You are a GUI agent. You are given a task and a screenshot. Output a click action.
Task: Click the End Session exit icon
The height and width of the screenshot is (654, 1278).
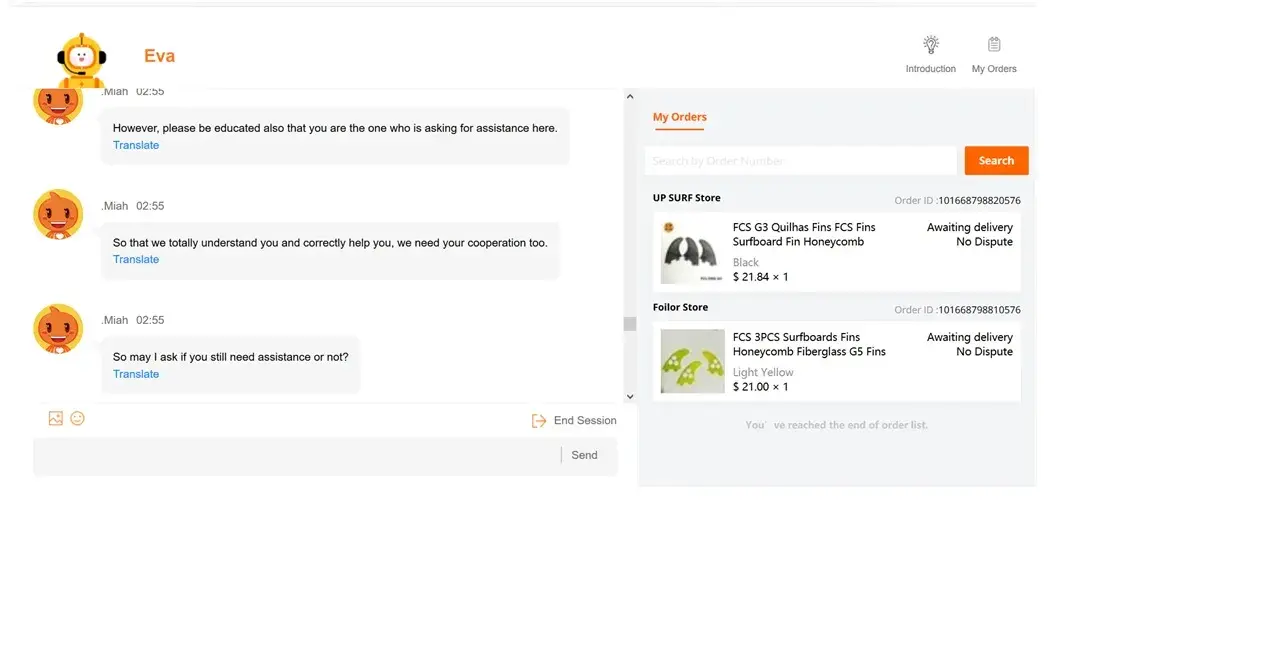(x=539, y=421)
